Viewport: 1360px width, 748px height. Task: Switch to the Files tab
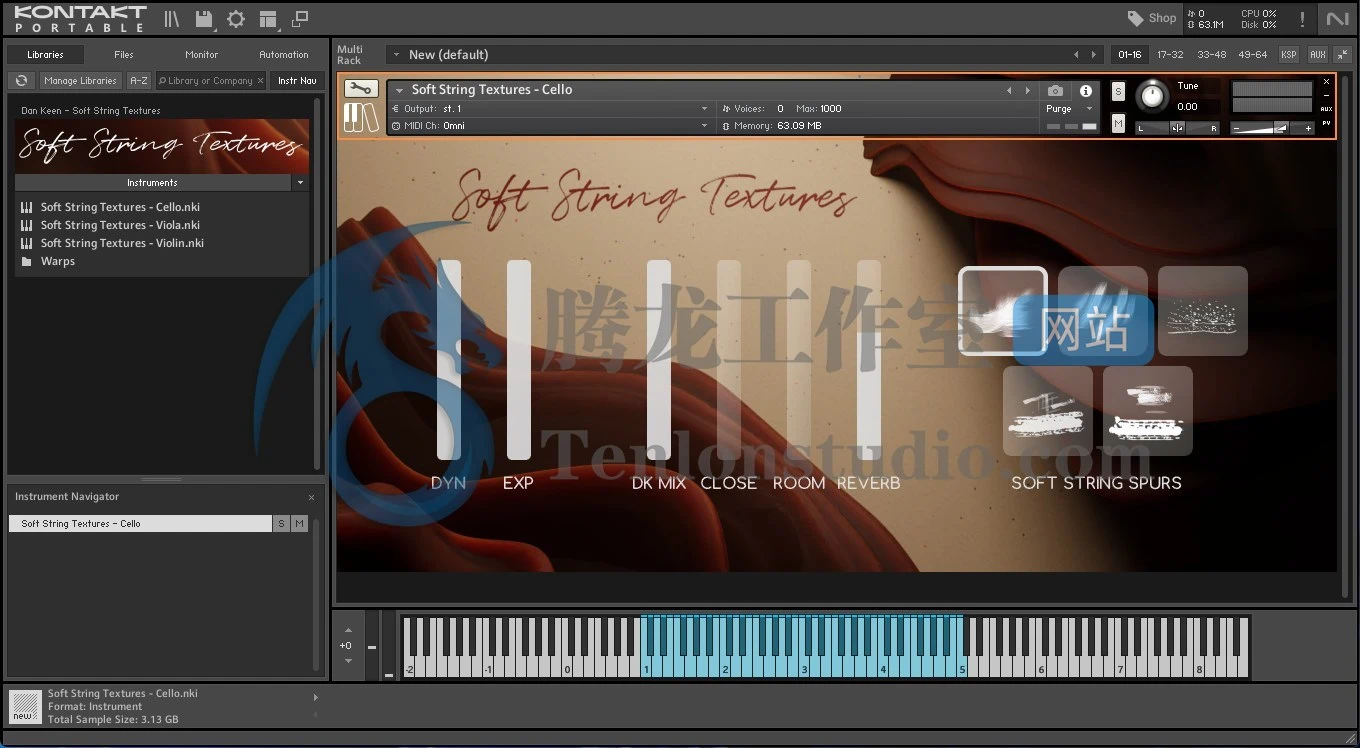click(124, 55)
